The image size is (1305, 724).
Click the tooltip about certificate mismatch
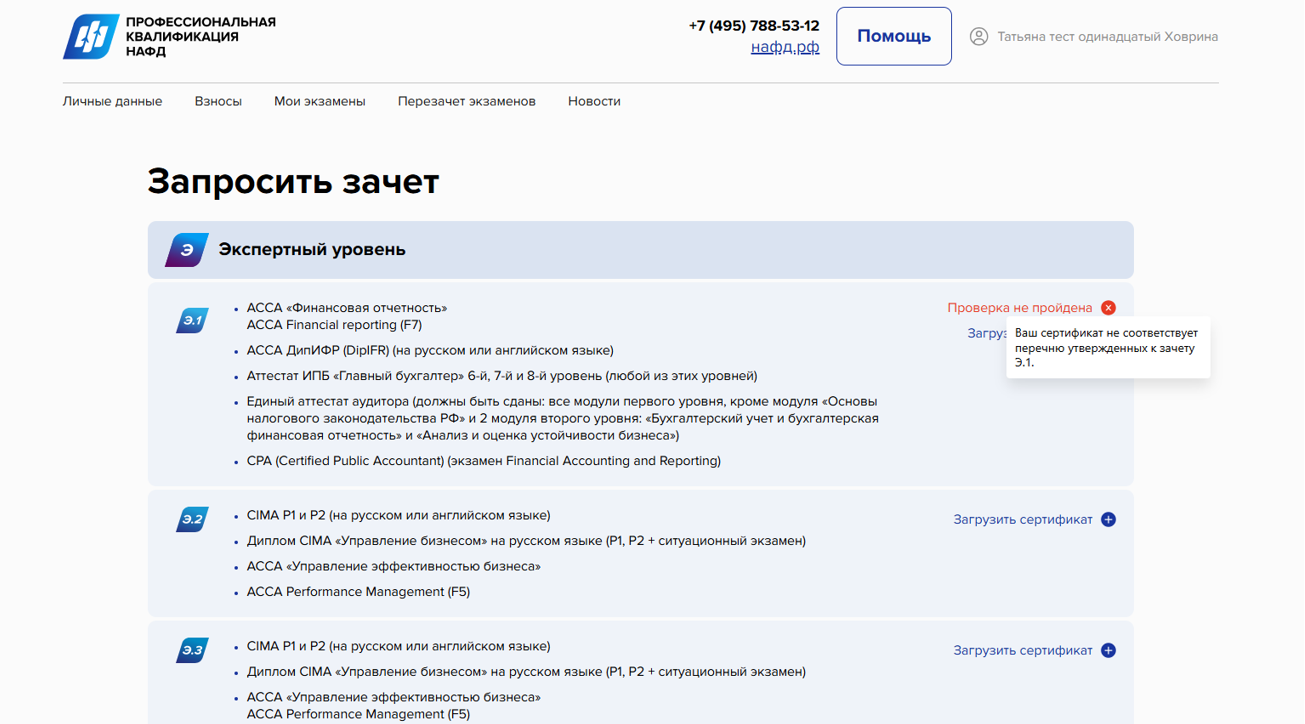tap(1108, 348)
